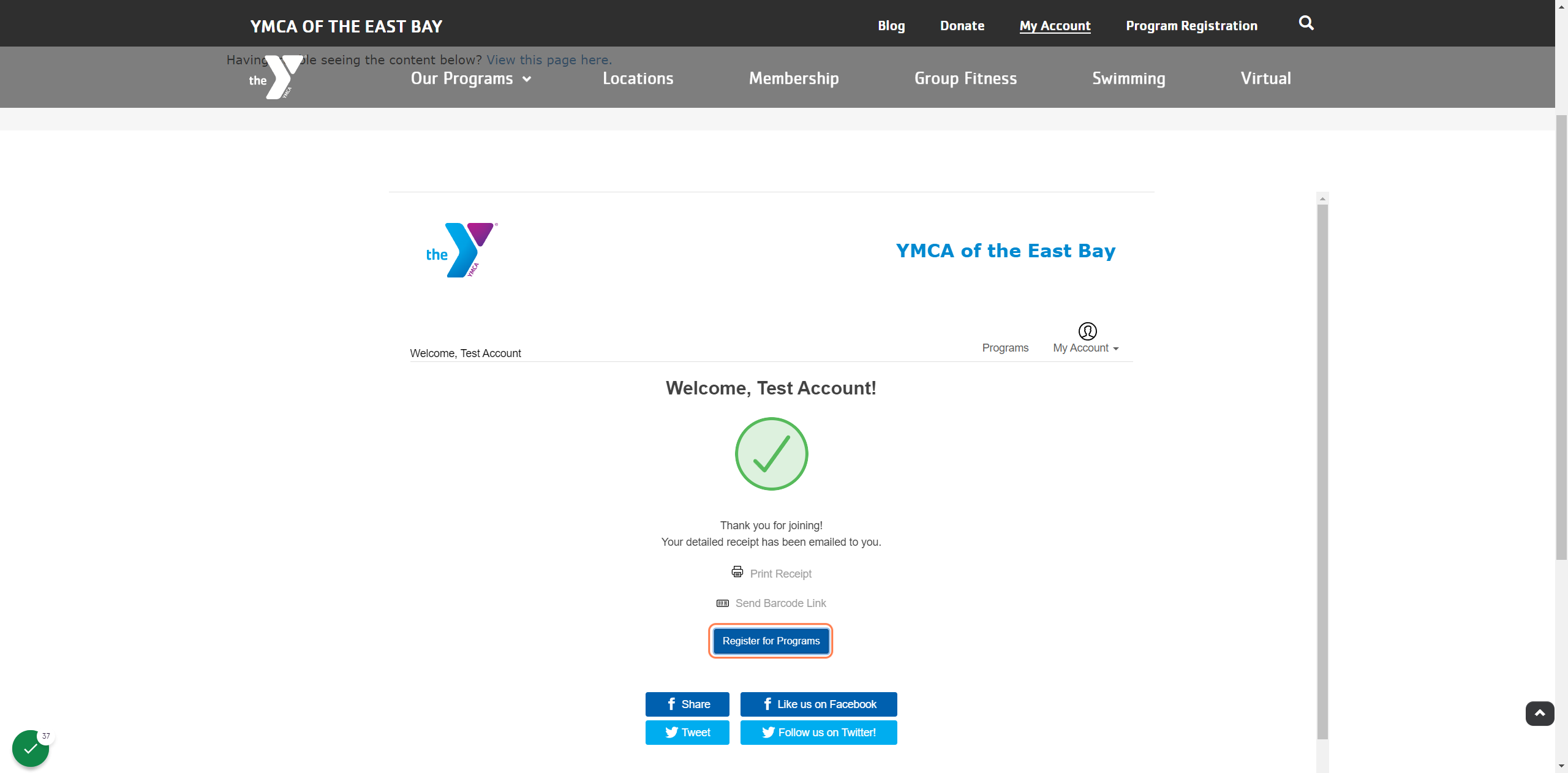Click the Tweet button
Viewport: 1568px width, 773px height.
point(687,733)
